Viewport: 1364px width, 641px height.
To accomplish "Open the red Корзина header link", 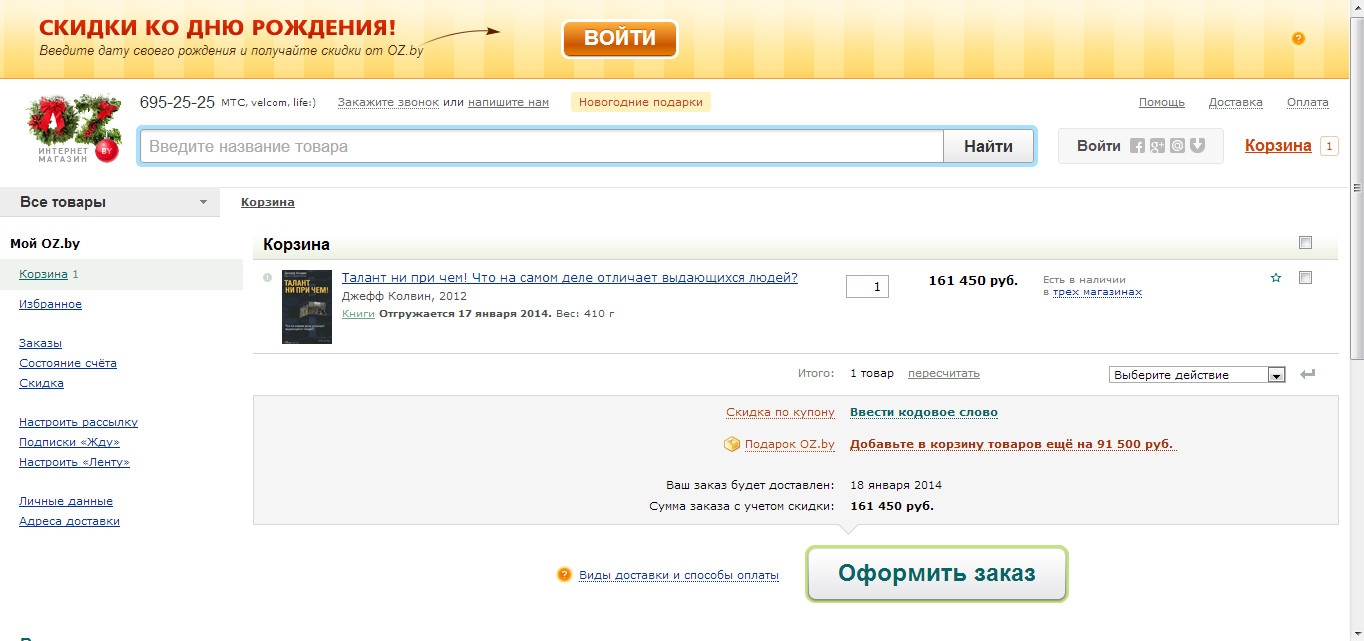I will (1278, 146).
